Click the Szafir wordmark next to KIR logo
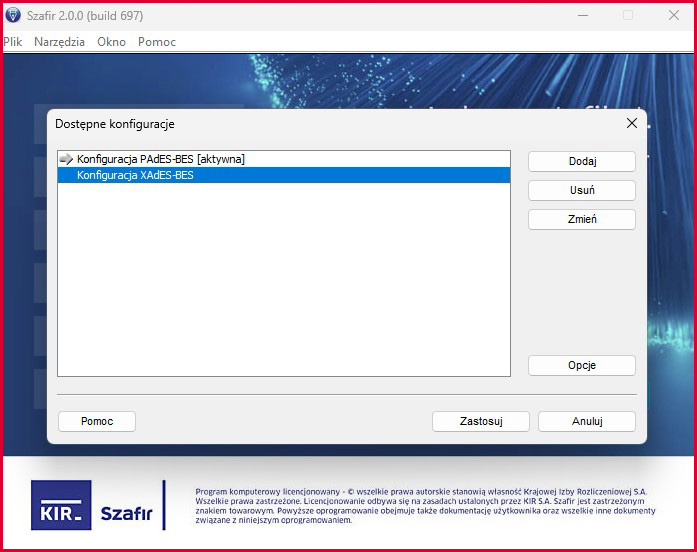 coord(127,513)
